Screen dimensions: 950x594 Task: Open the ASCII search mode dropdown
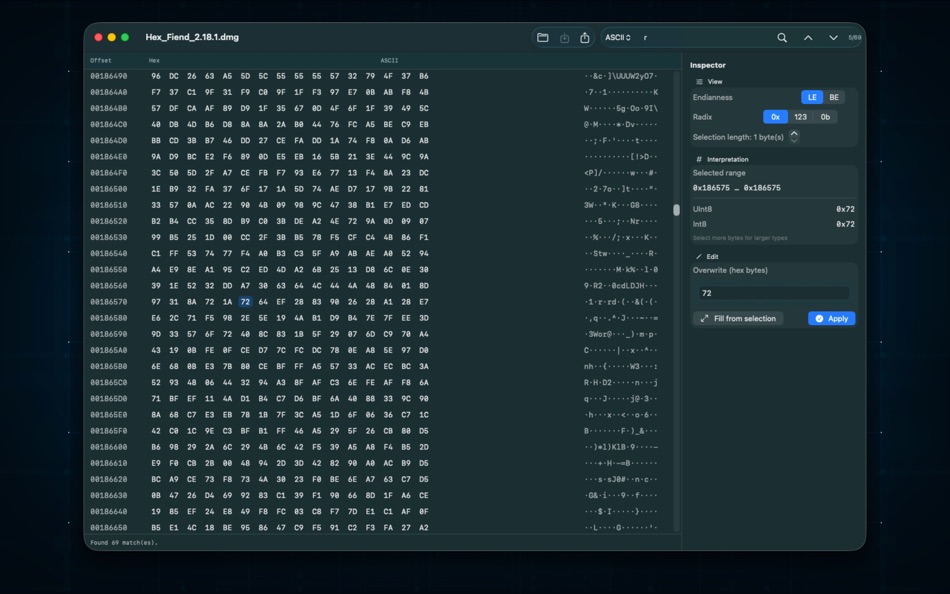coord(618,37)
